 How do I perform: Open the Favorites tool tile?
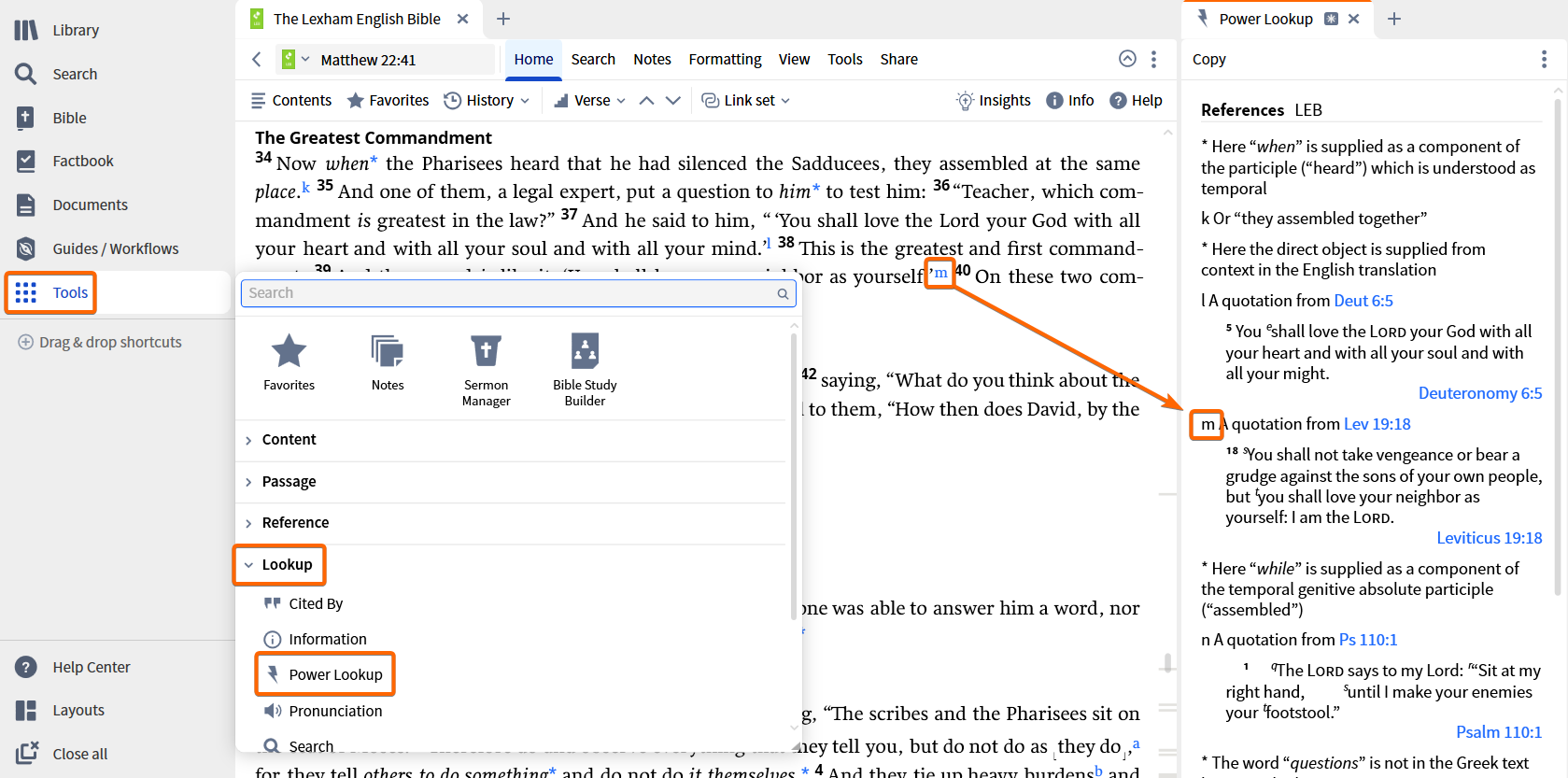(x=290, y=362)
